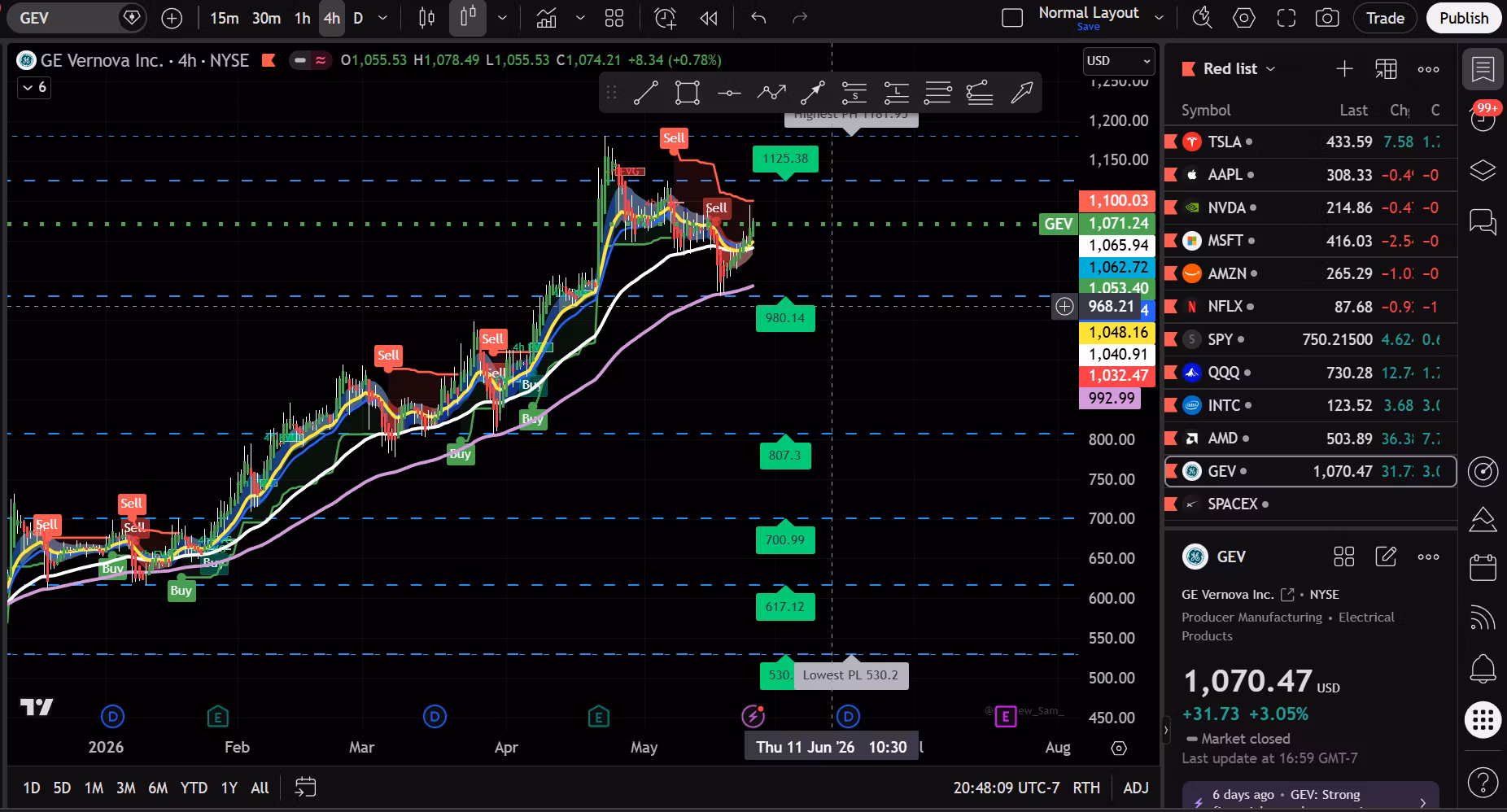Click the Publish button
Viewport: 1507px width, 812px height.
(1464, 18)
